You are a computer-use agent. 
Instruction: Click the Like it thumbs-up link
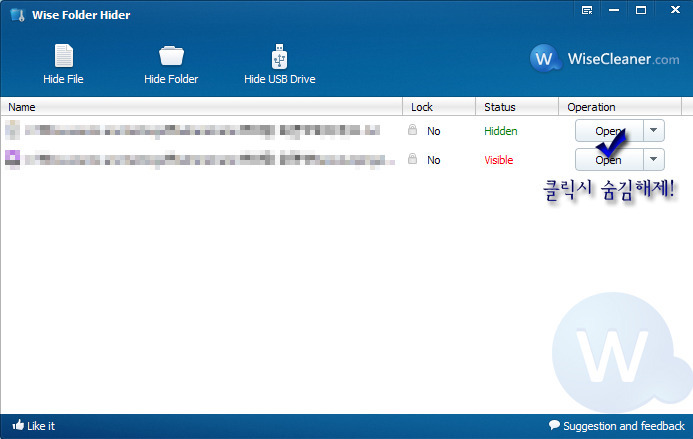pos(34,426)
